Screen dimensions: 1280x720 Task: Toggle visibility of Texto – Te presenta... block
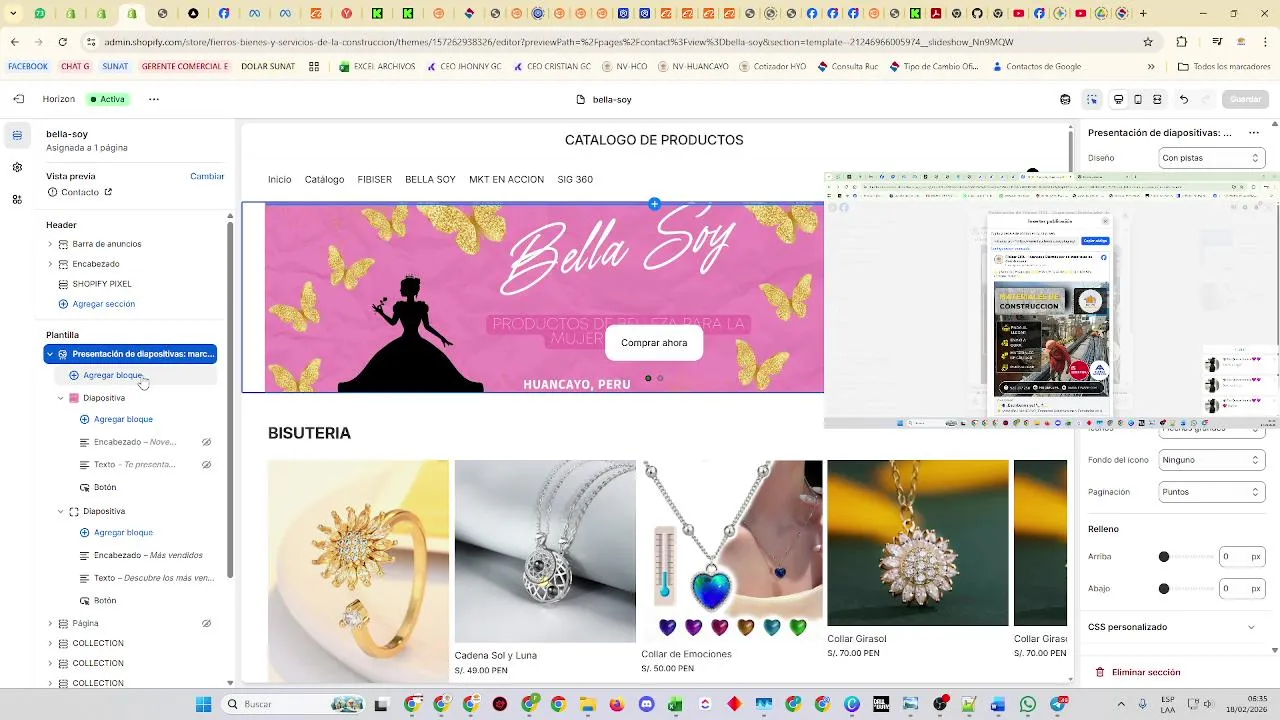(207, 465)
